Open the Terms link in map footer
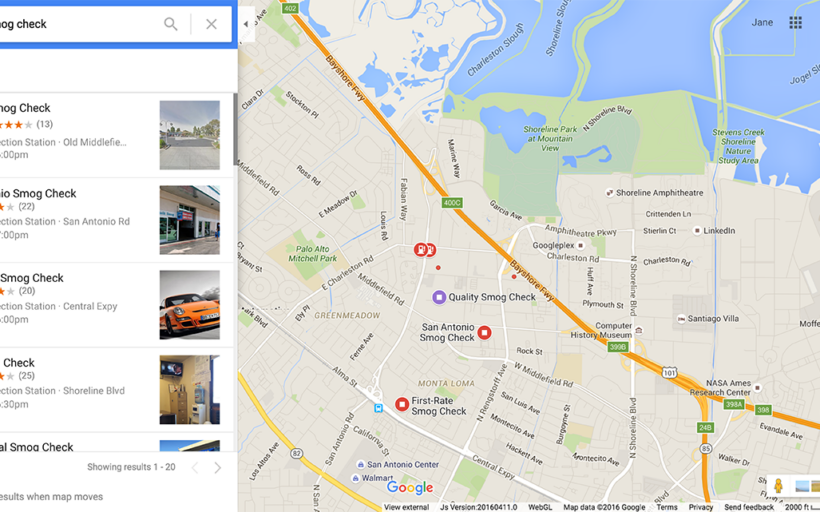The width and height of the screenshot is (820, 512). 667,507
